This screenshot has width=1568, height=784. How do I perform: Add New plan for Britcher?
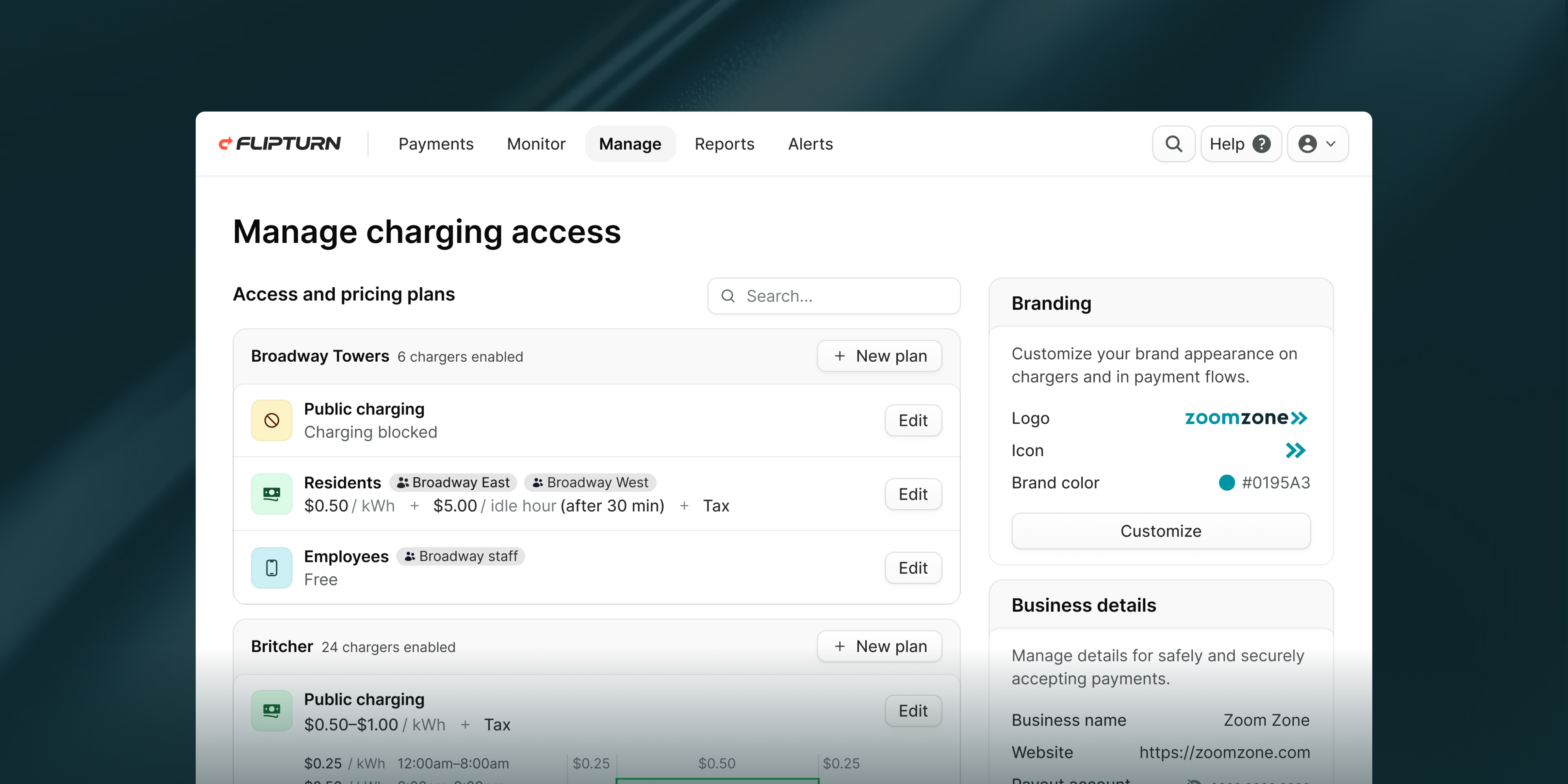point(879,646)
